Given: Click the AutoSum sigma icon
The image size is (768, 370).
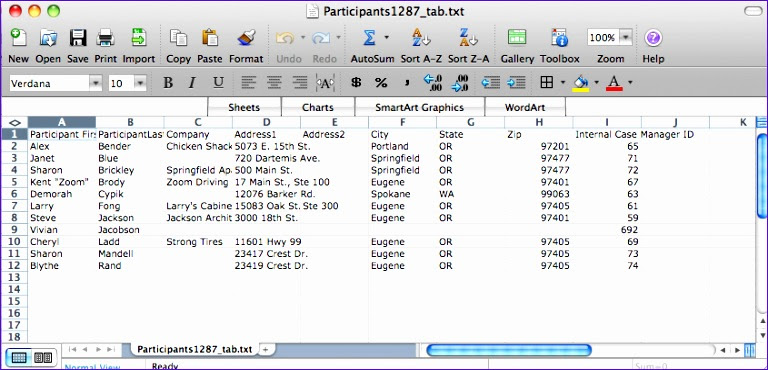Looking at the screenshot, I should point(369,38).
